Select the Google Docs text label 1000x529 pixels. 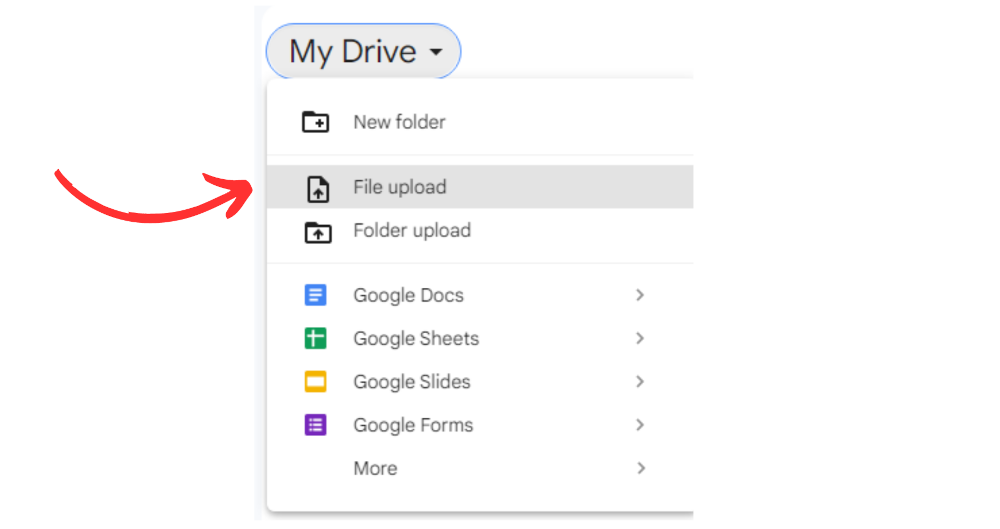pyautogui.click(x=409, y=295)
